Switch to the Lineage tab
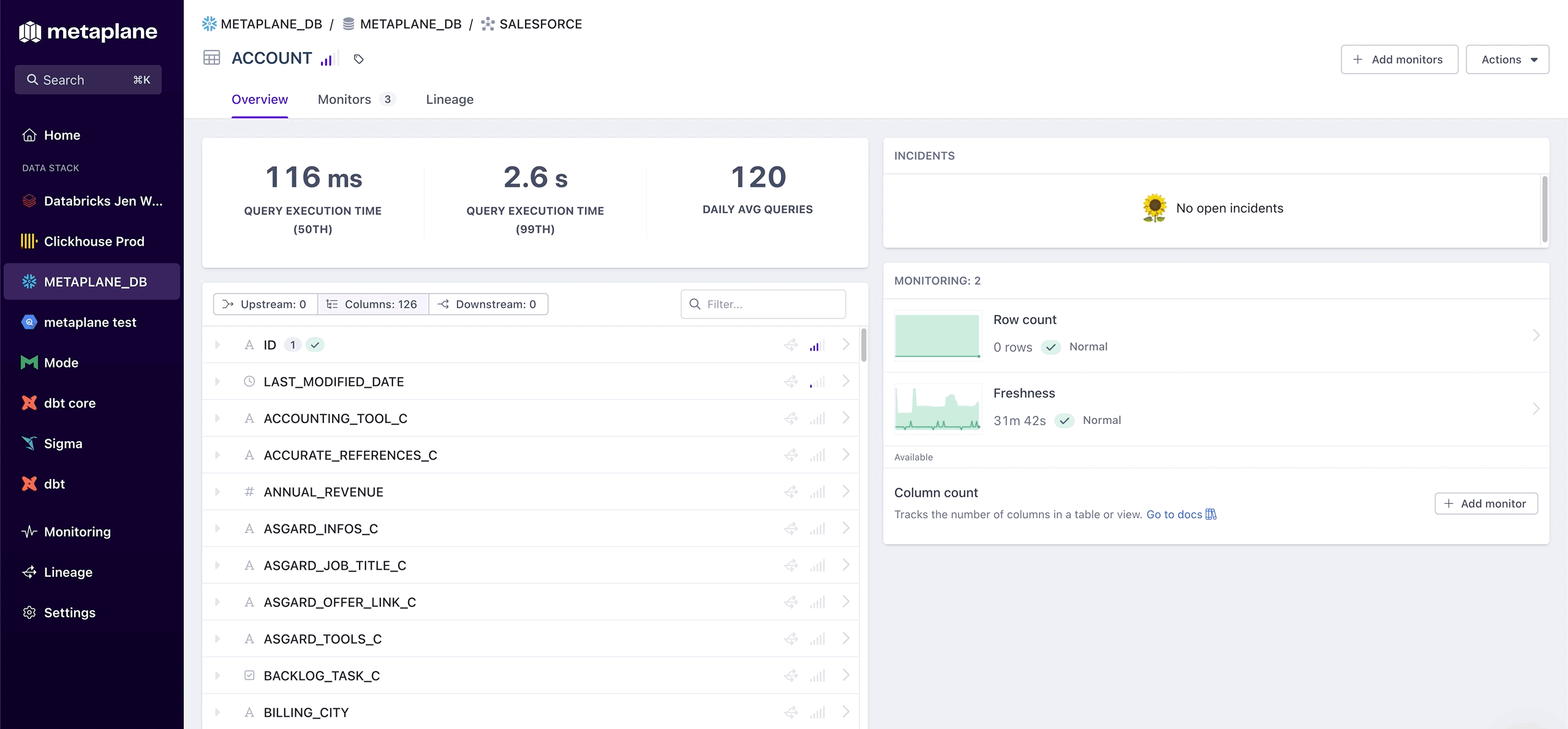The image size is (1568, 729). (x=450, y=99)
